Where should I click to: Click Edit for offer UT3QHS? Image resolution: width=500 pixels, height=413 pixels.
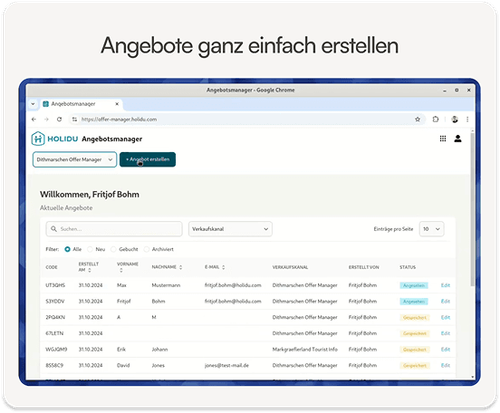pyautogui.click(x=445, y=285)
